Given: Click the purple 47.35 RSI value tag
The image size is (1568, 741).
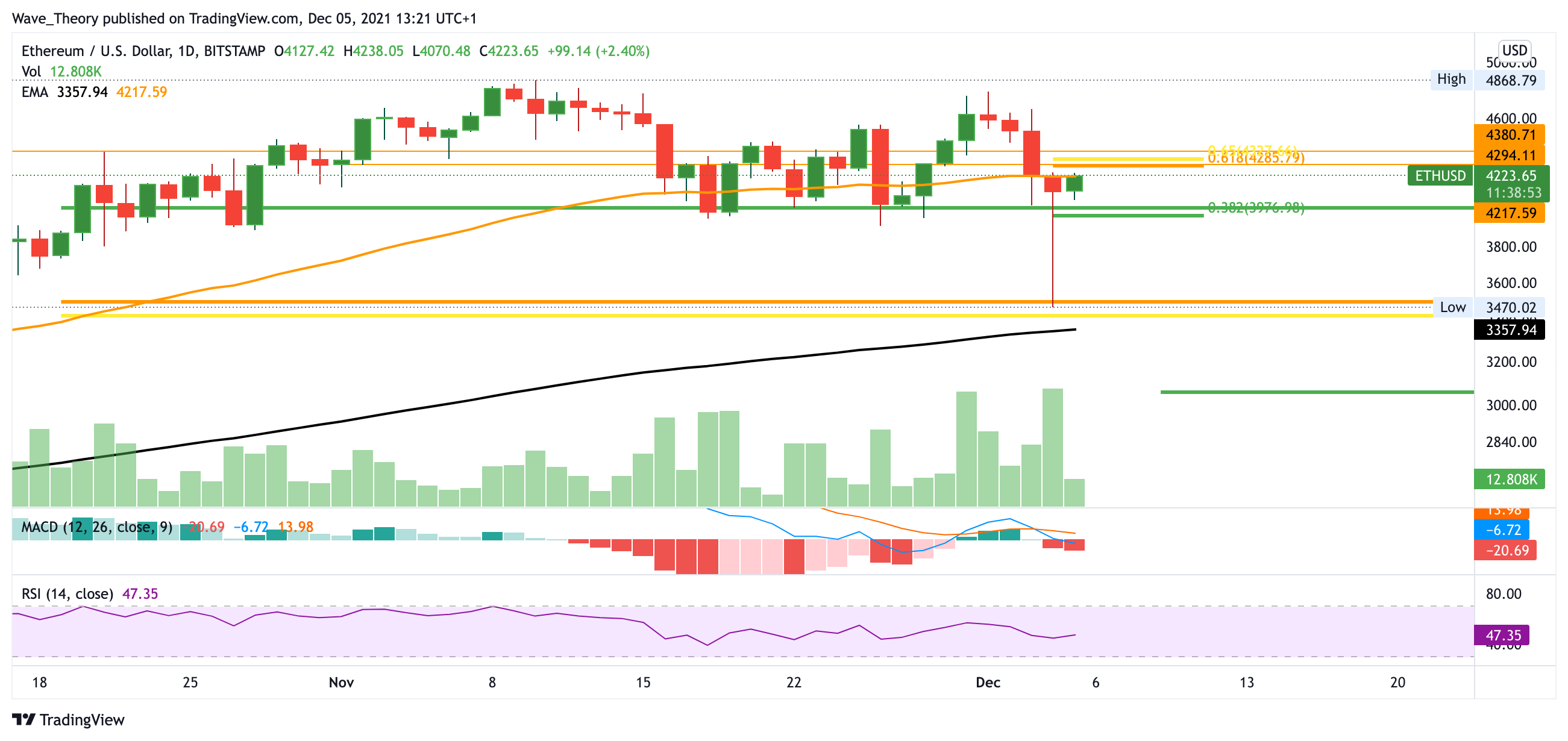Looking at the screenshot, I should pyautogui.click(x=1502, y=635).
